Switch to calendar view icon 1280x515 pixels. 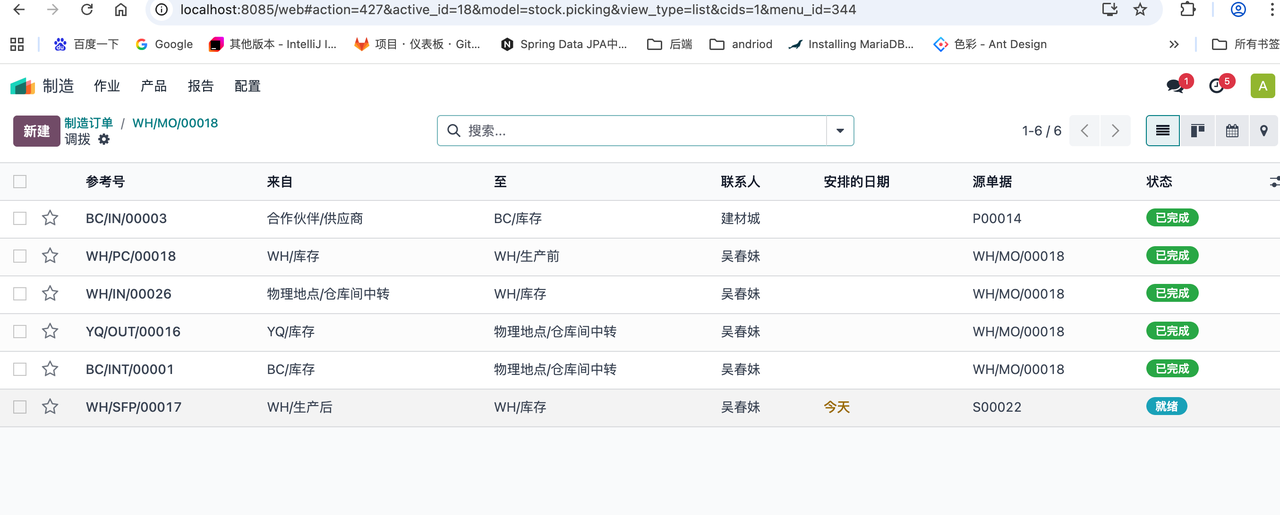(x=1232, y=131)
